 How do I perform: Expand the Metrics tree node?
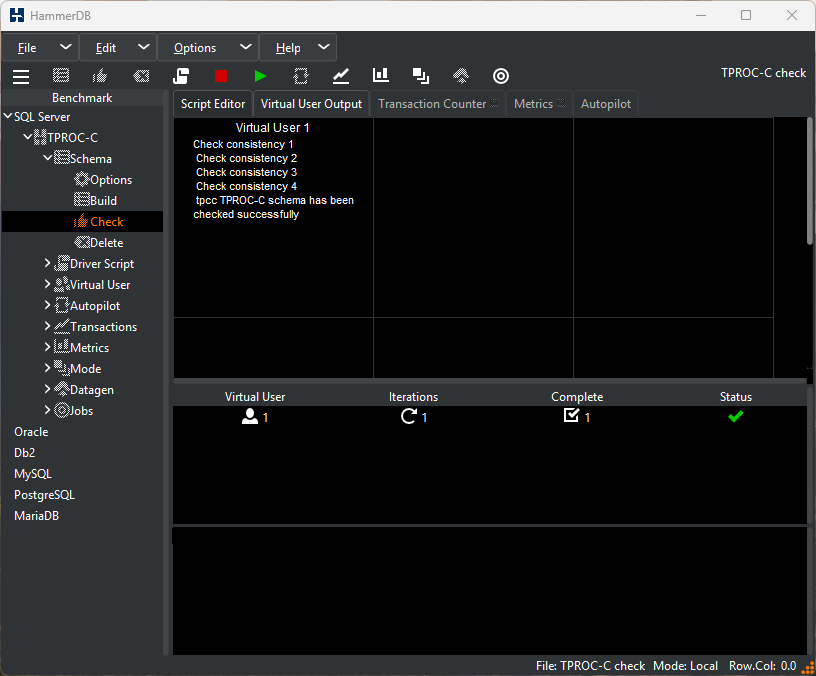click(x=47, y=347)
